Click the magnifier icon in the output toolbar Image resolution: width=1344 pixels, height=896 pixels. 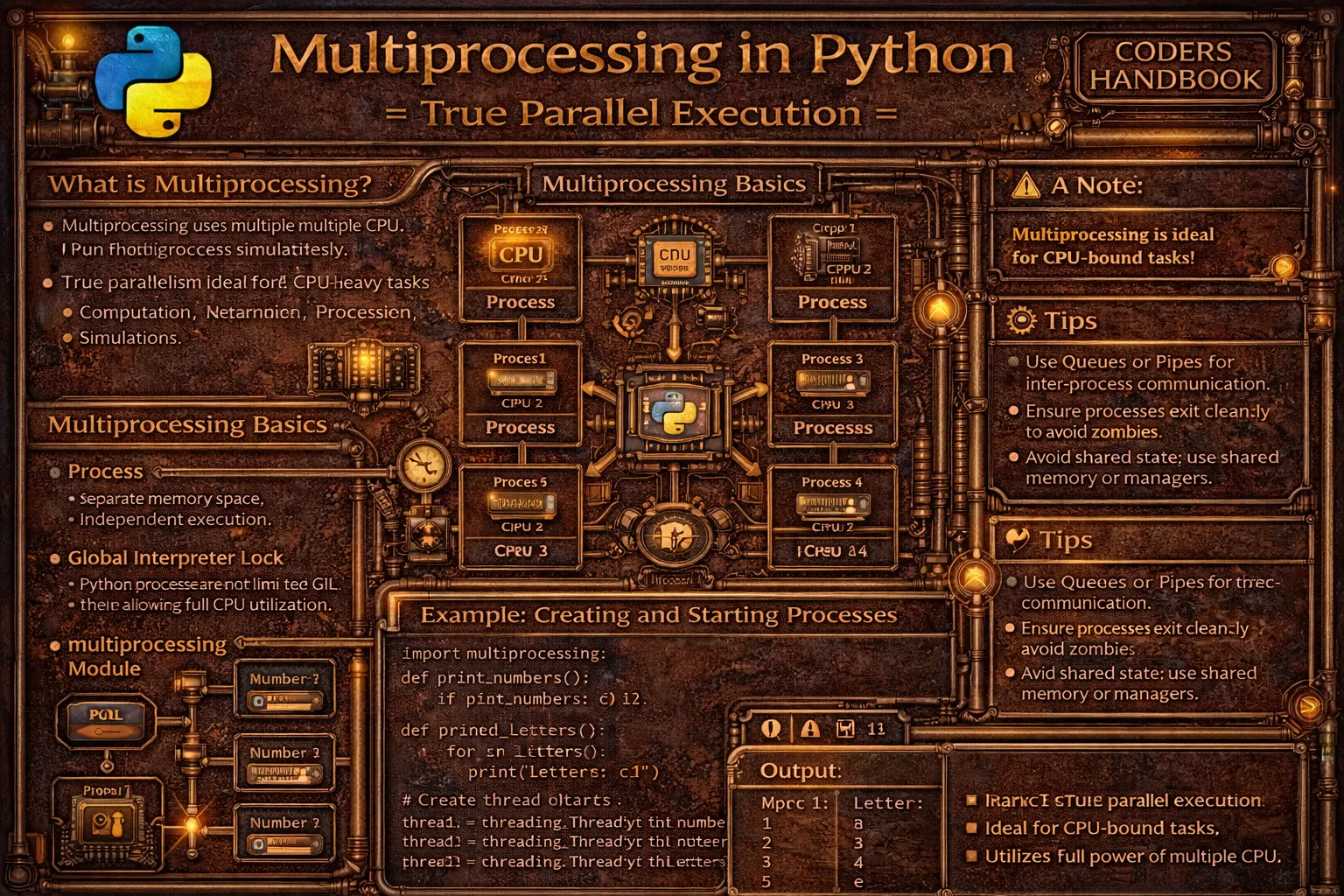(770, 729)
